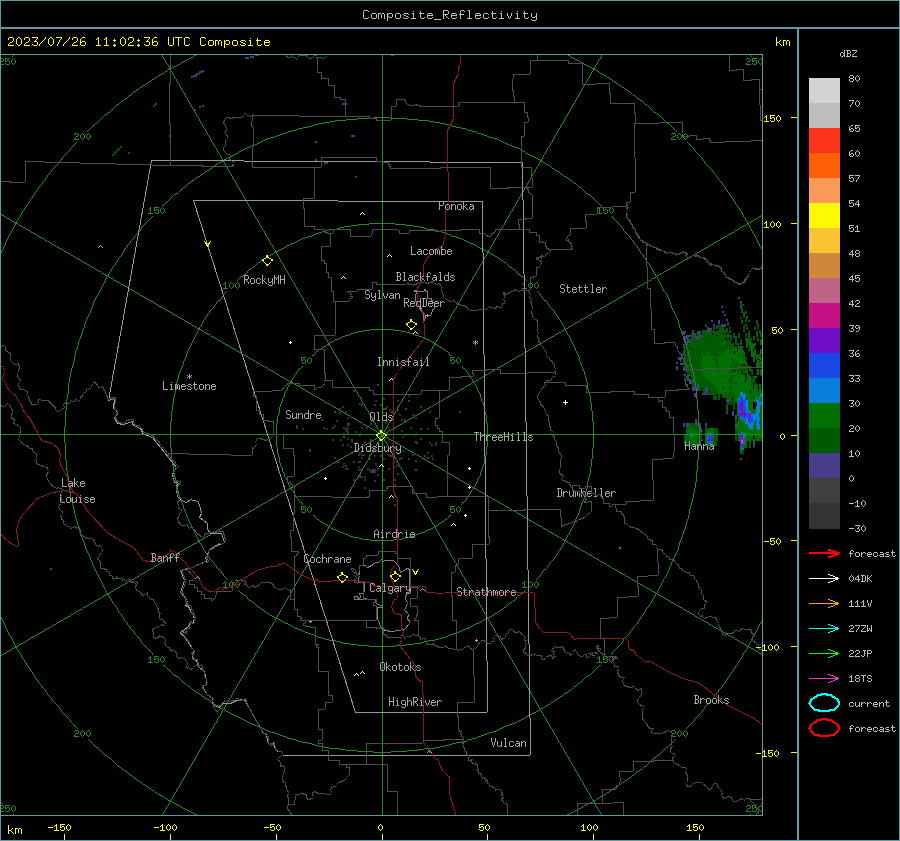This screenshot has height=841, width=900.
Task: Click the yellow diamond marker near Cochrane
Action: pyautogui.click(x=342, y=577)
